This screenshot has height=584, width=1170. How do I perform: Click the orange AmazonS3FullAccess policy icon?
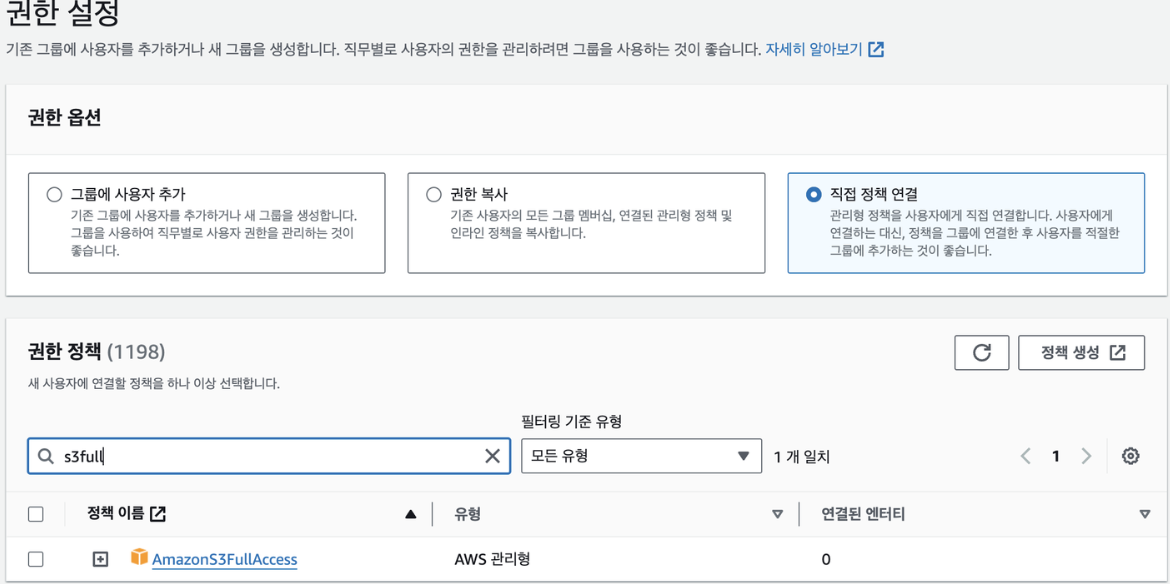pos(140,556)
